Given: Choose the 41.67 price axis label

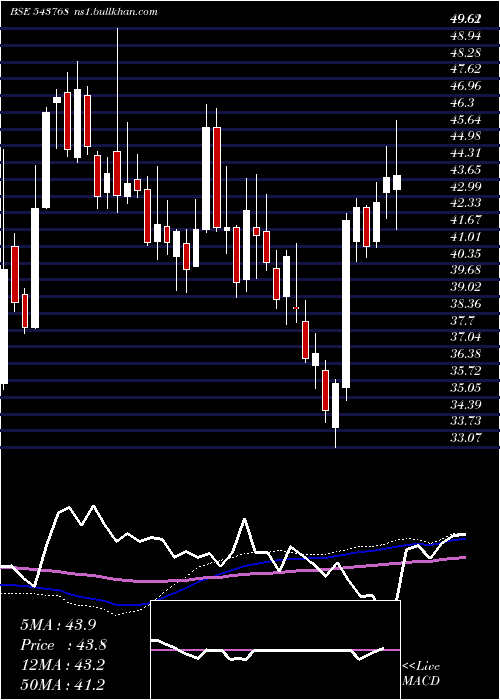Looking at the screenshot, I should coord(465,220).
